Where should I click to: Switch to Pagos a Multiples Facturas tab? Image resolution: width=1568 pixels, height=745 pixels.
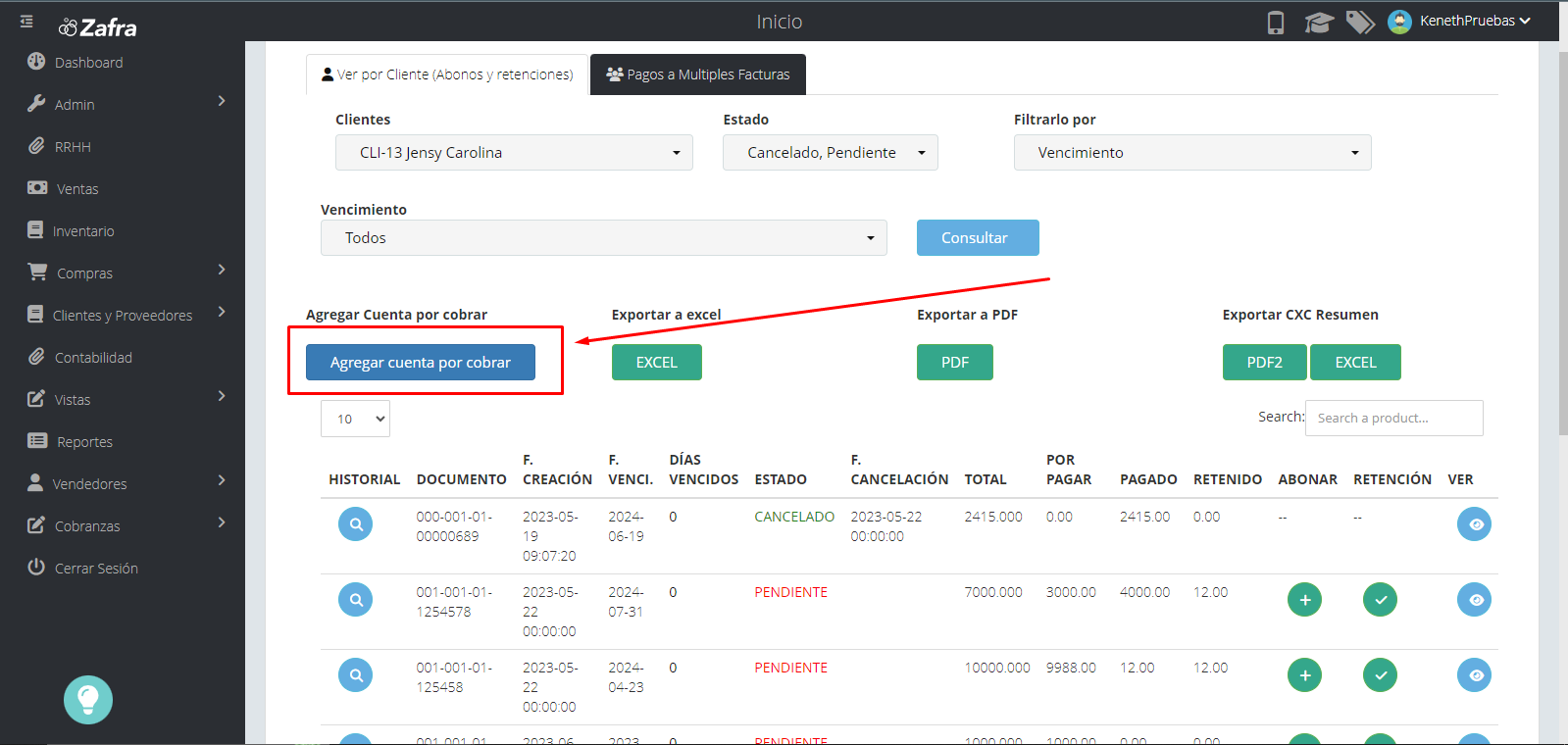coord(698,74)
